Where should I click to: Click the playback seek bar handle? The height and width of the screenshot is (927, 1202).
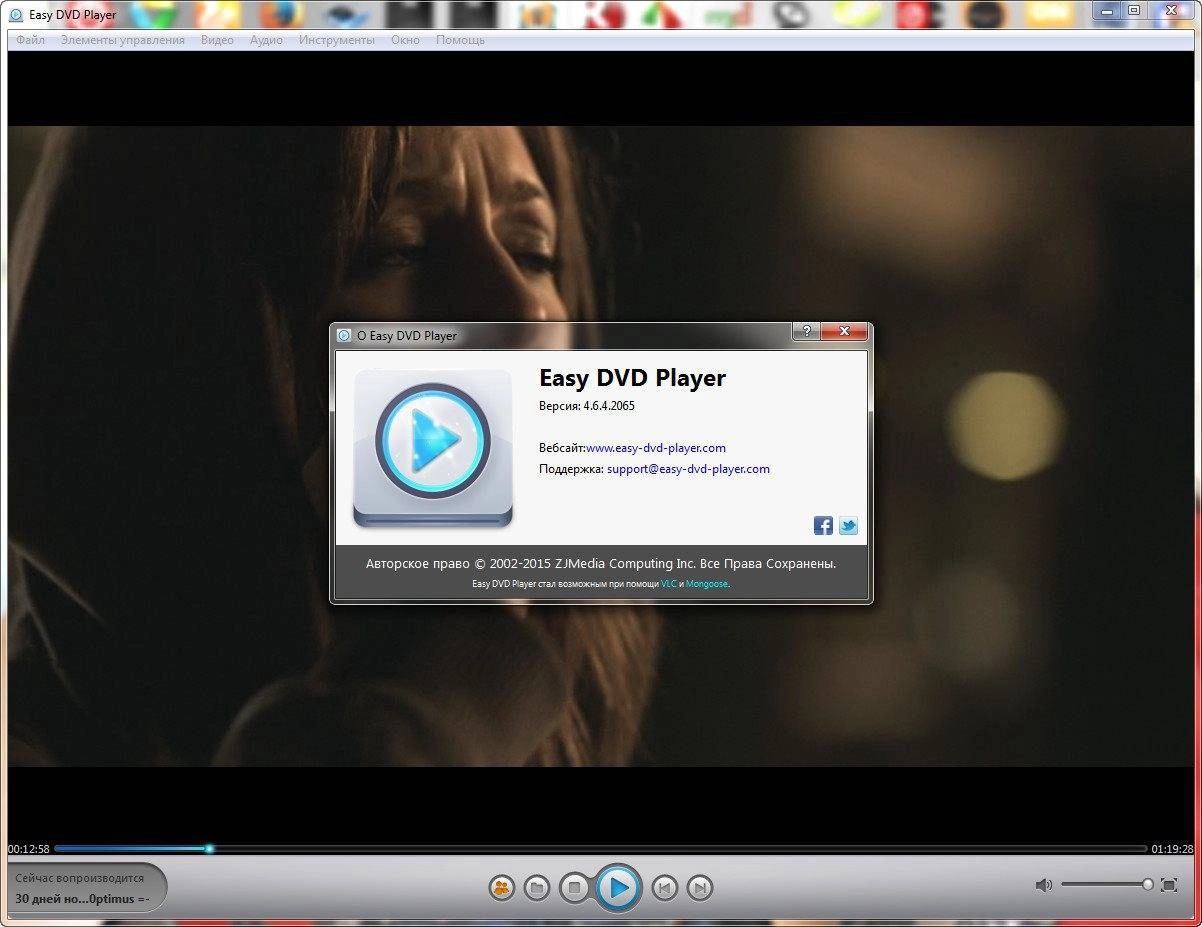click(209, 849)
